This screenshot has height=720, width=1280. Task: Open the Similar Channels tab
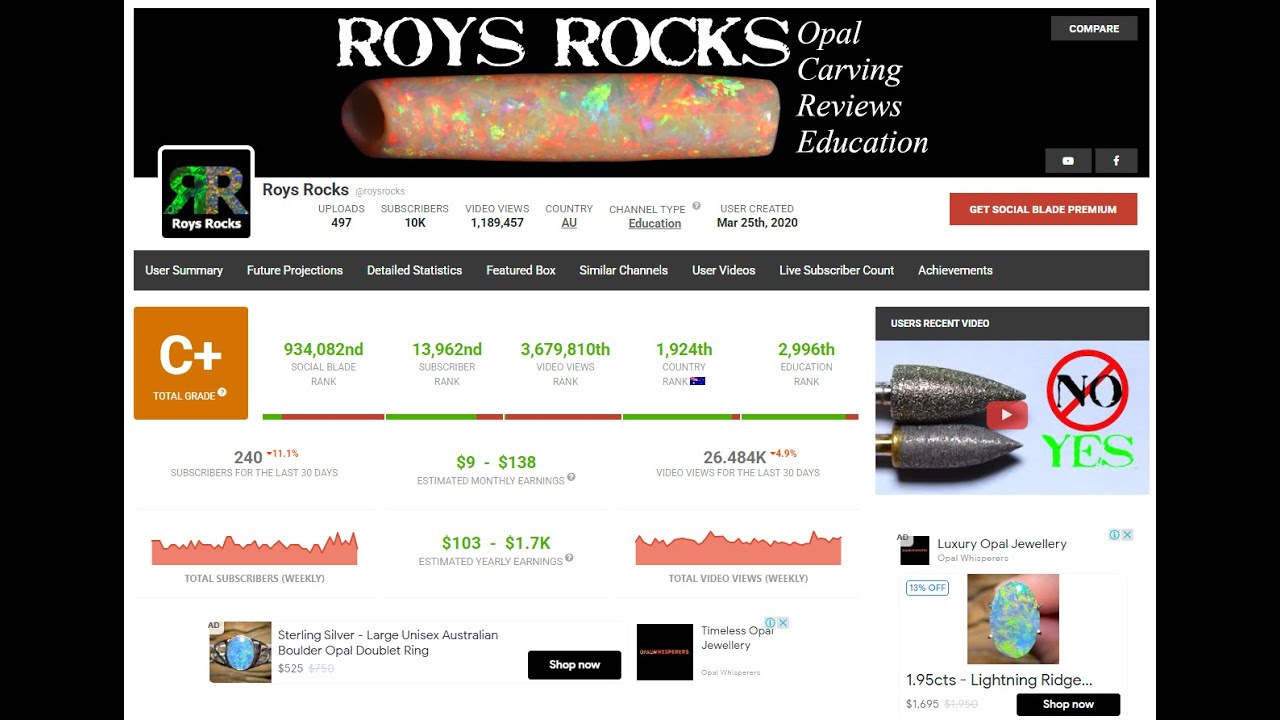point(623,270)
